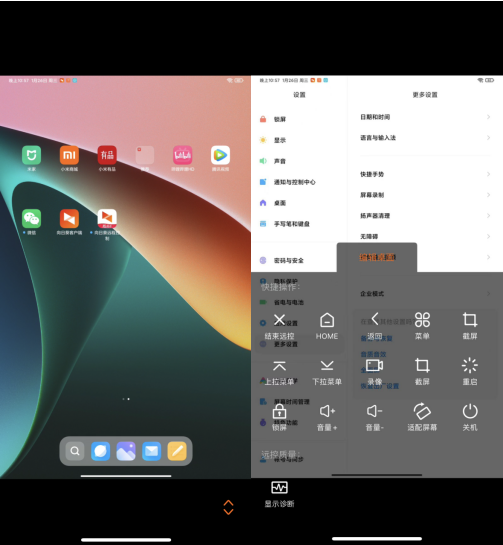Viewport: 503px width, 545px height.
Task: Open the 小米有品 red app
Action: click(x=107, y=155)
